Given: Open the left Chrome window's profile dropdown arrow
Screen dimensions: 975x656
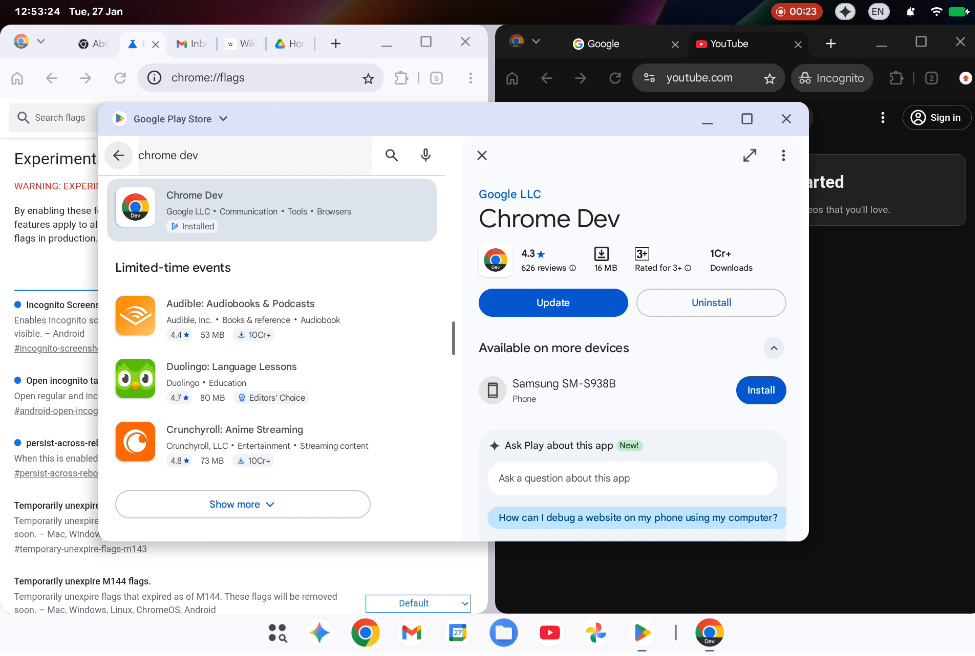Looking at the screenshot, I should click(x=41, y=42).
